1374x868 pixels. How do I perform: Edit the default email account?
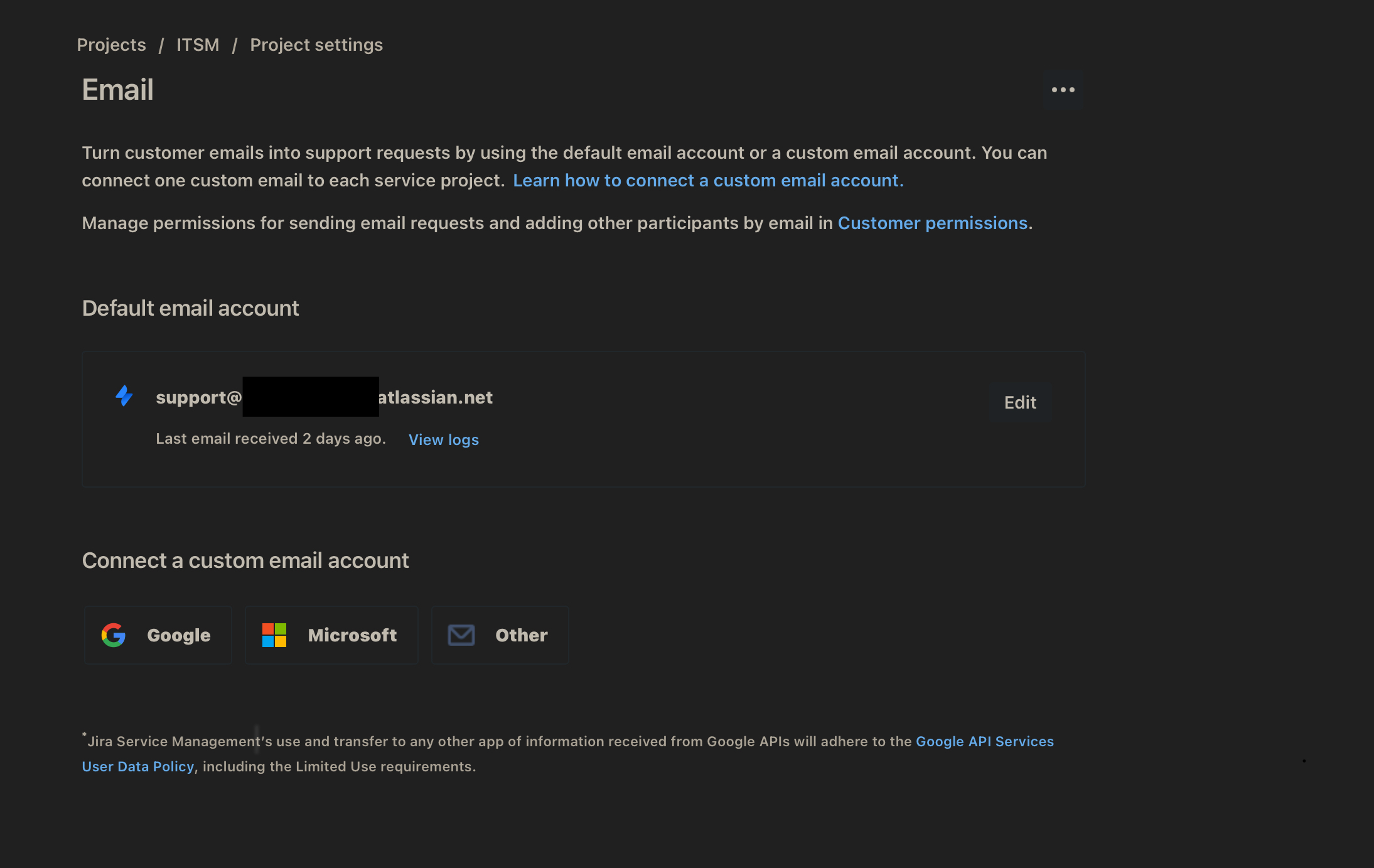(x=1019, y=402)
